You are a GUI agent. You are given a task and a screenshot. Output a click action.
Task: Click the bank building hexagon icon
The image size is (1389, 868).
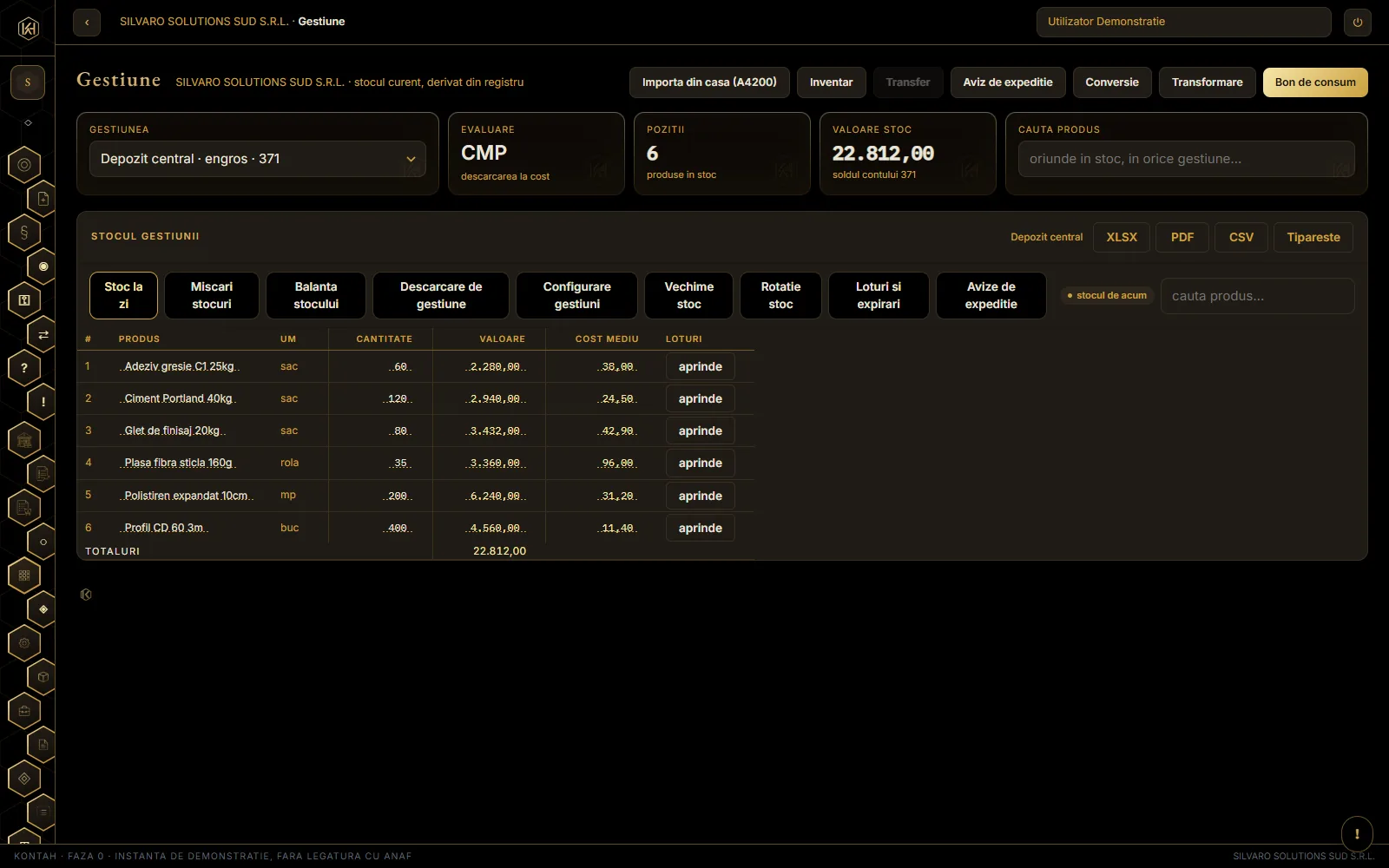(24, 440)
